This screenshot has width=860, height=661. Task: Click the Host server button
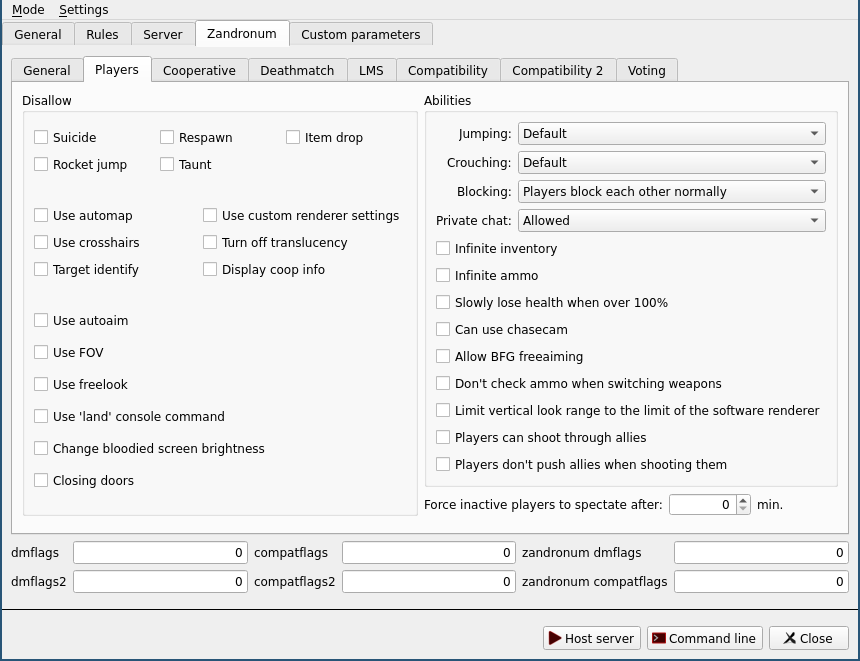pos(592,638)
